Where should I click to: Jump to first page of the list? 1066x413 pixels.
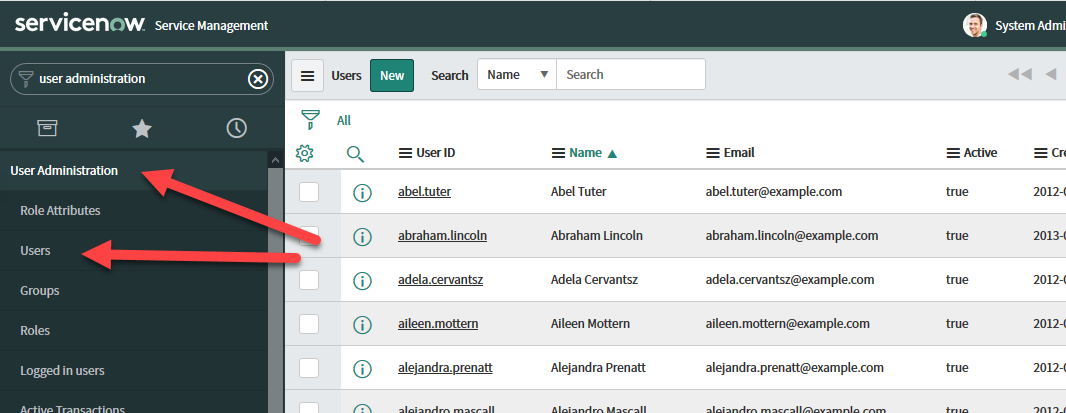click(1019, 74)
